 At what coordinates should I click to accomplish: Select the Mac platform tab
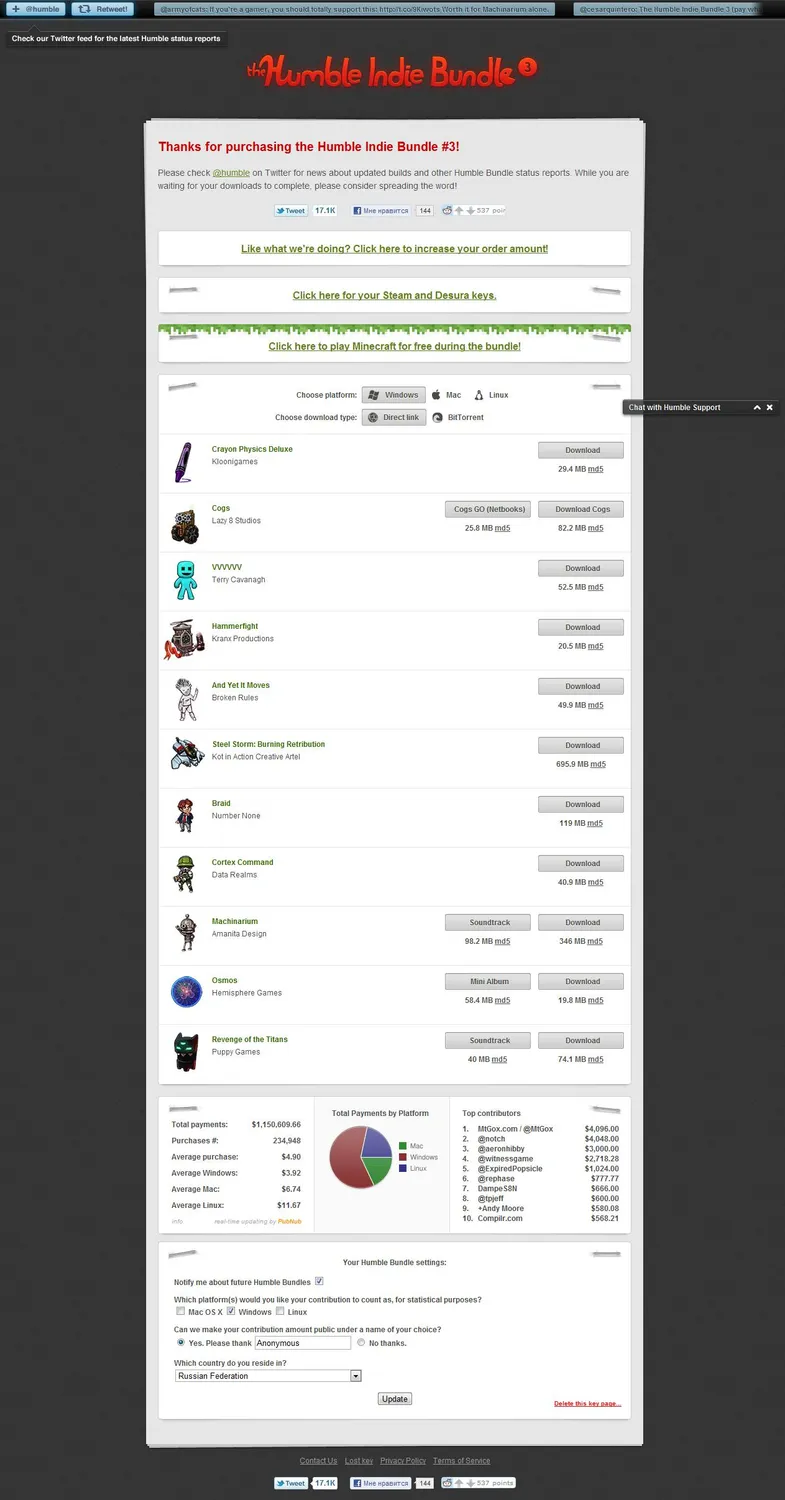[x=446, y=395]
